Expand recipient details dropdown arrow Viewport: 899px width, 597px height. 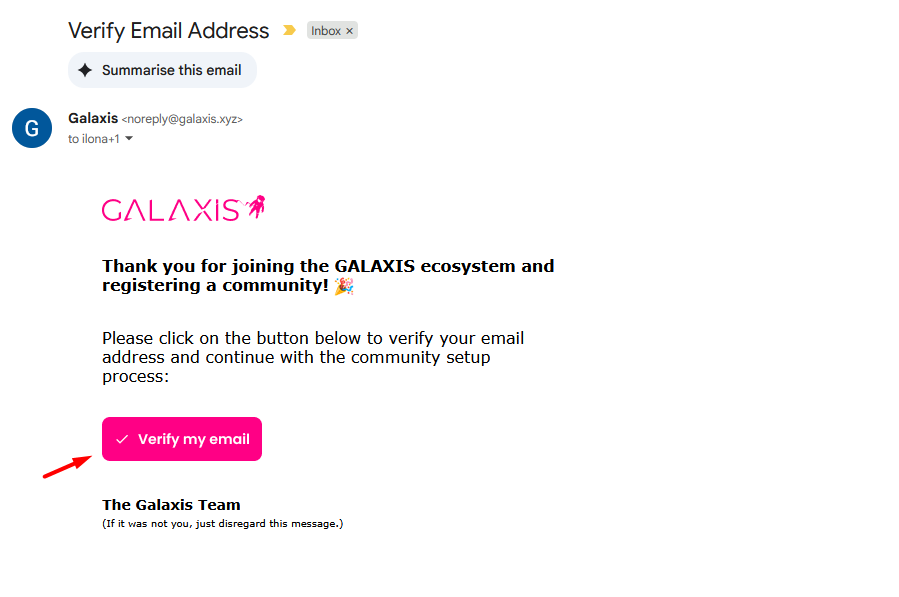[129, 139]
